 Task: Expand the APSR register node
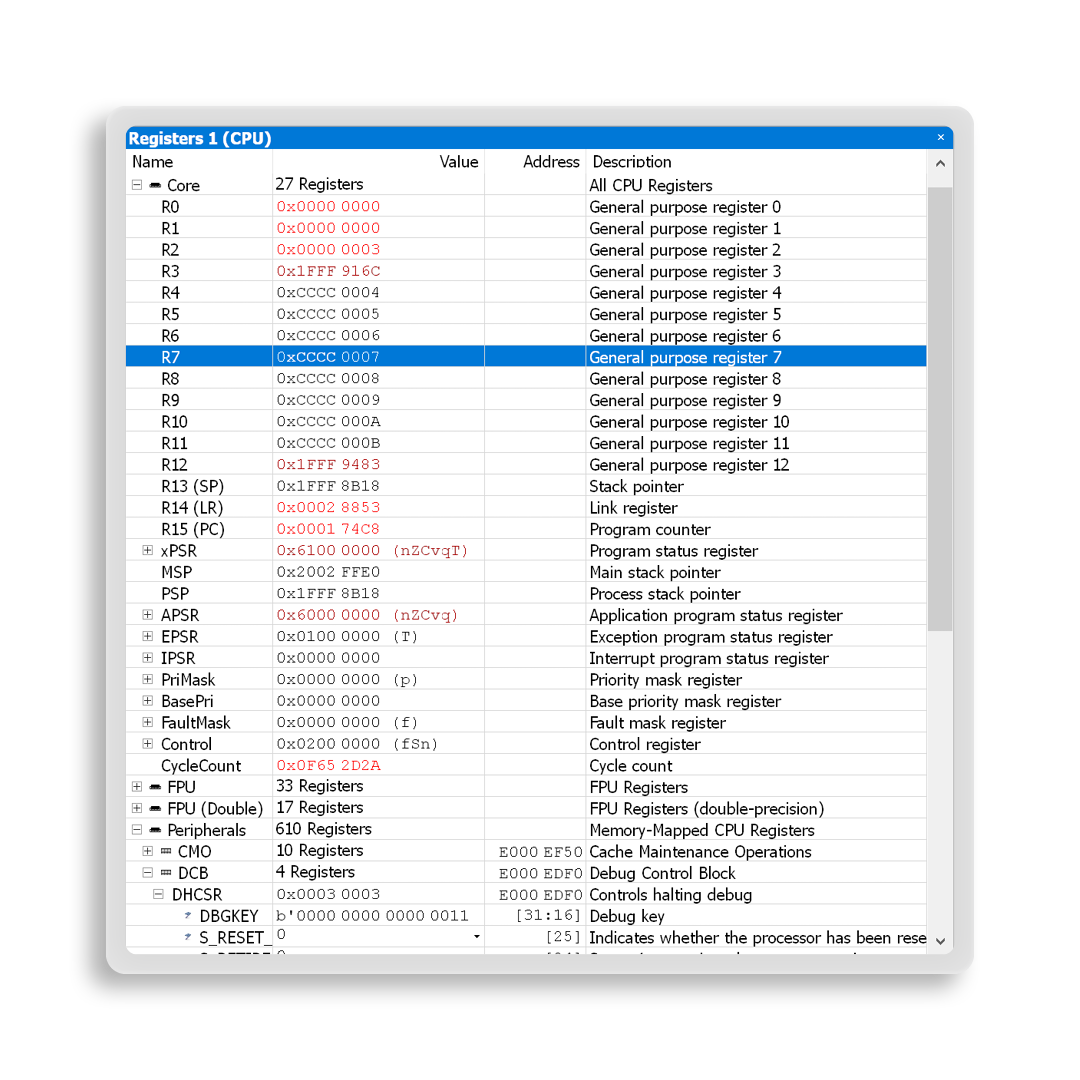(147, 616)
